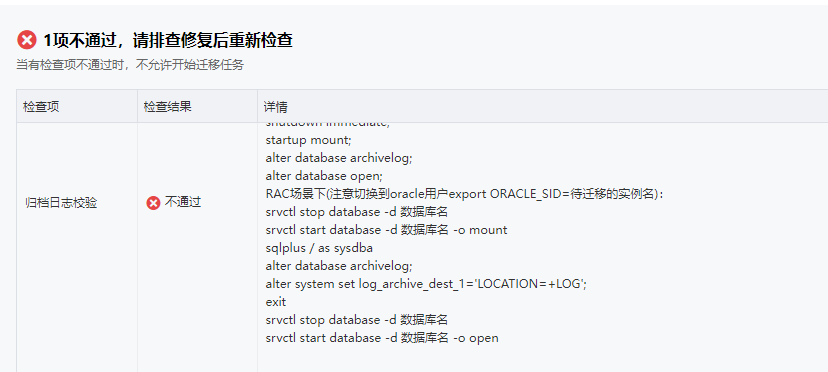Click the last srvctl stop database line
Image resolution: width=828 pixels, height=372 pixels.
[357, 320]
